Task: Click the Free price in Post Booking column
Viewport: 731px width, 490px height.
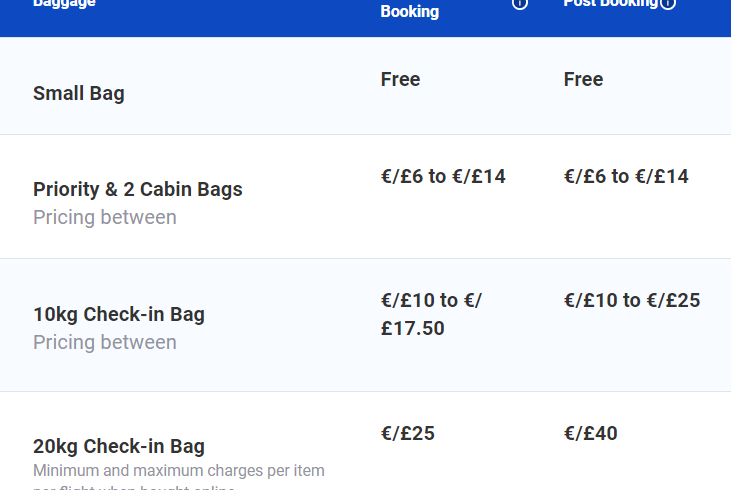Action: (x=583, y=79)
